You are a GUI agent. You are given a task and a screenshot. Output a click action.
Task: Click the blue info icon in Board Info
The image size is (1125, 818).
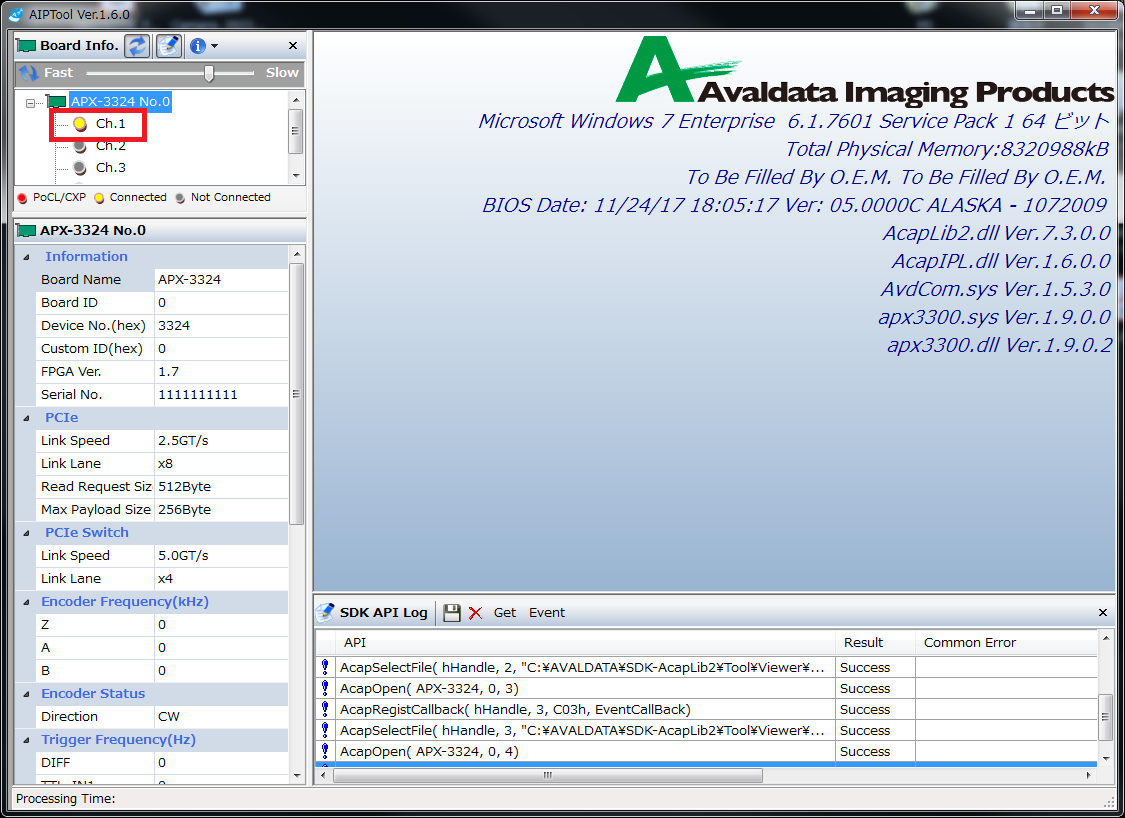click(x=198, y=46)
